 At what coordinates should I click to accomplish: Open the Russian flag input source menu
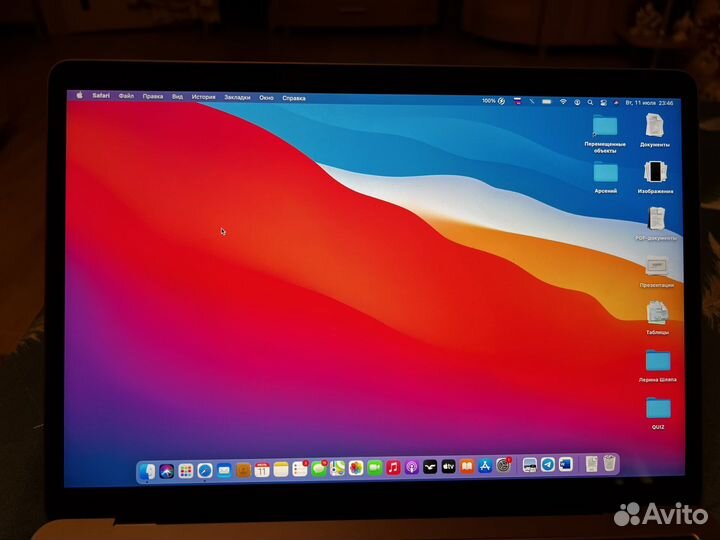(518, 101)
